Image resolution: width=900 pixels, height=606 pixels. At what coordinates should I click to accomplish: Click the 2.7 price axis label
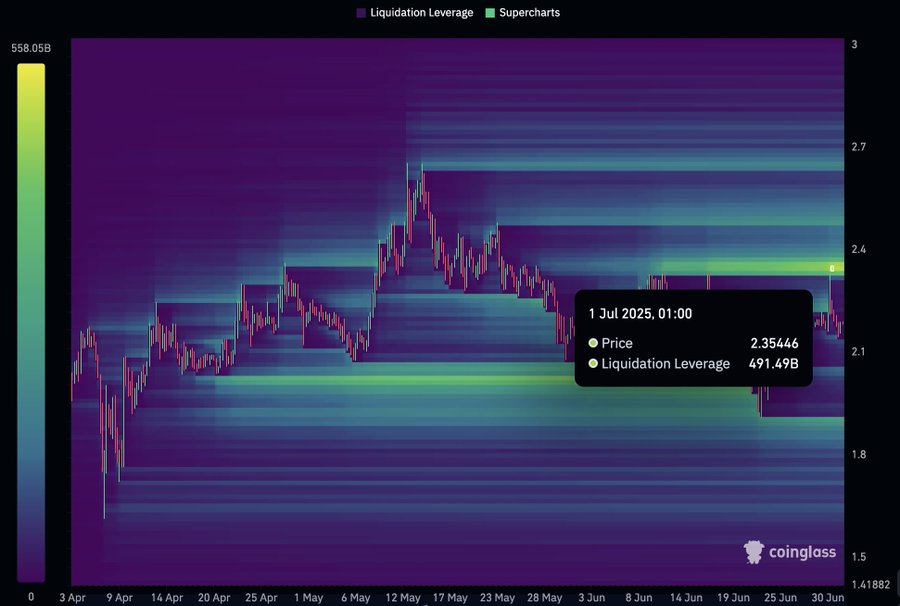pos(858,147)
